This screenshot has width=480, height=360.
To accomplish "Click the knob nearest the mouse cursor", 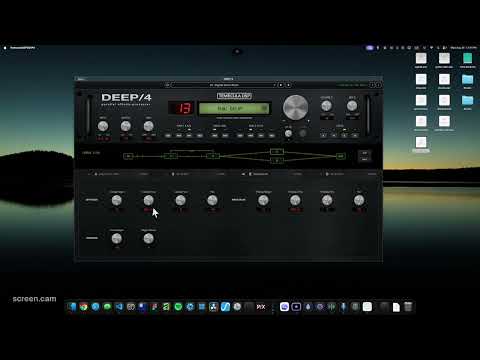I will (148, 200).
